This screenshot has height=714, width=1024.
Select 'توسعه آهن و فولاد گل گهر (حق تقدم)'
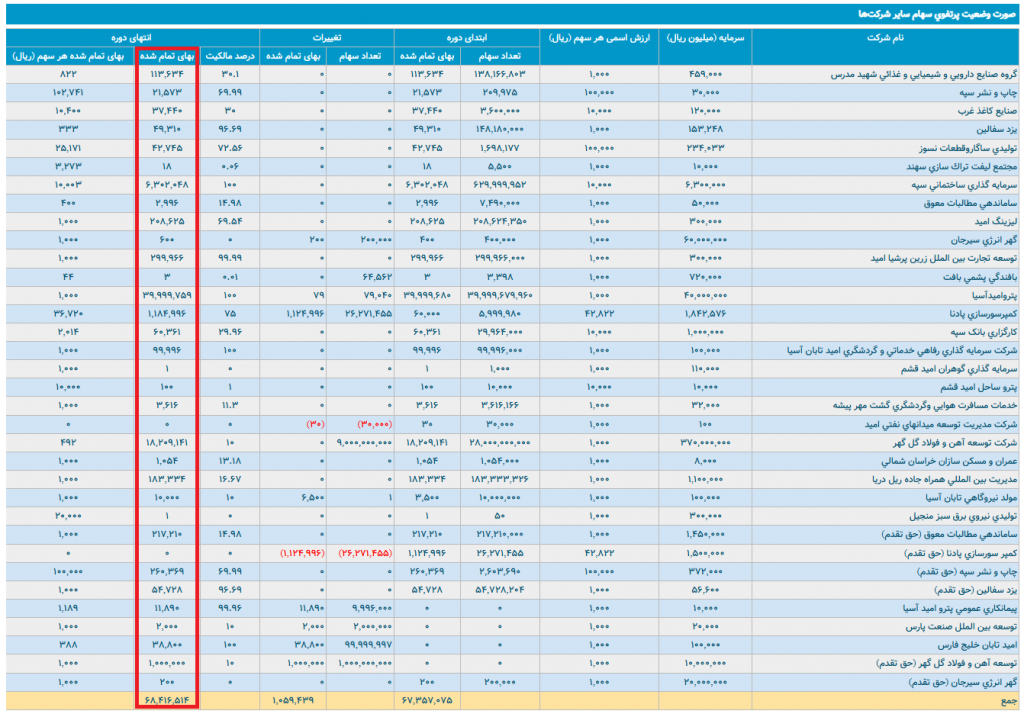pos(946,663)
